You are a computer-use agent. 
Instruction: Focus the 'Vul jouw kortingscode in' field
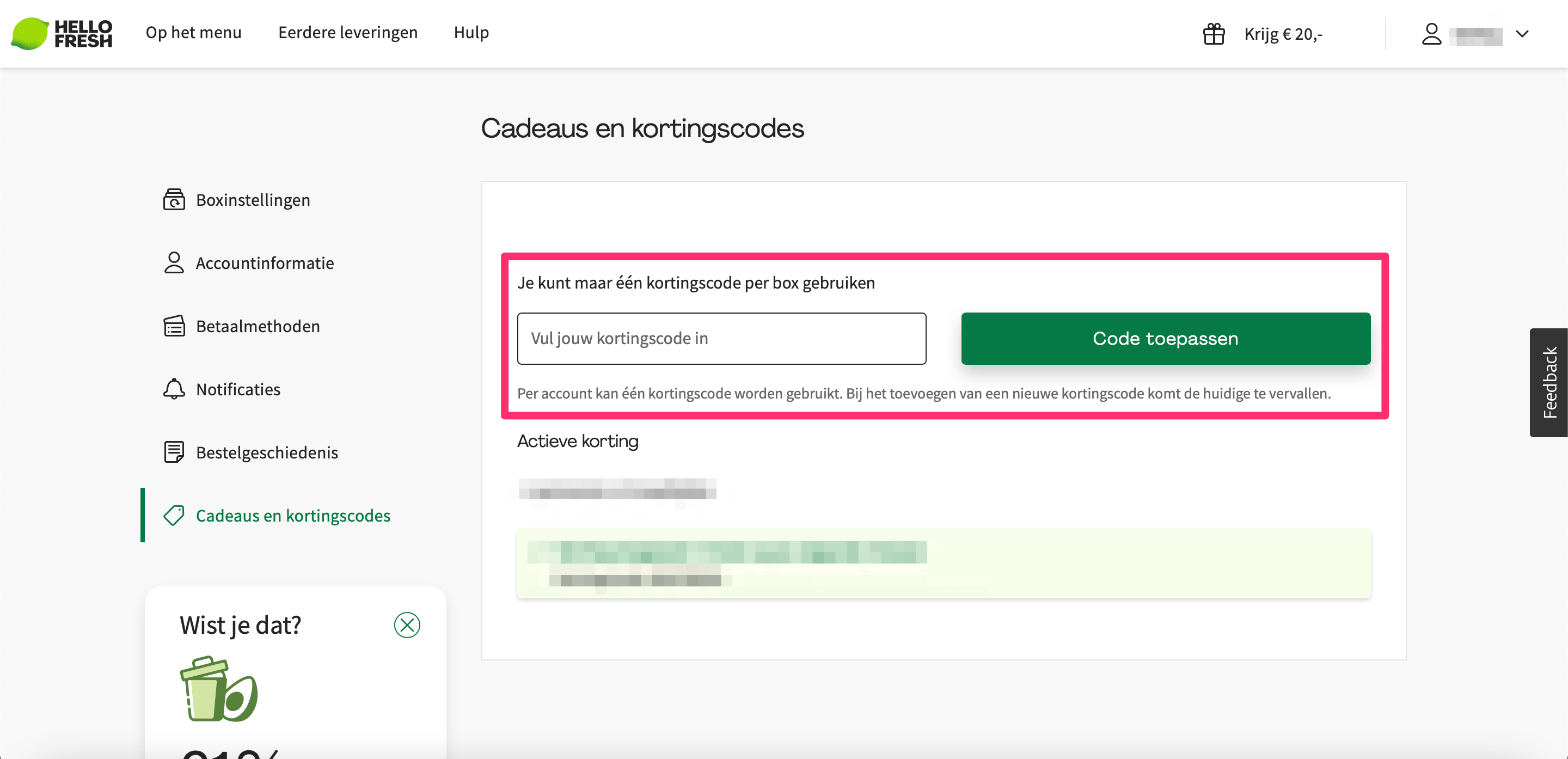click(721, 339)
